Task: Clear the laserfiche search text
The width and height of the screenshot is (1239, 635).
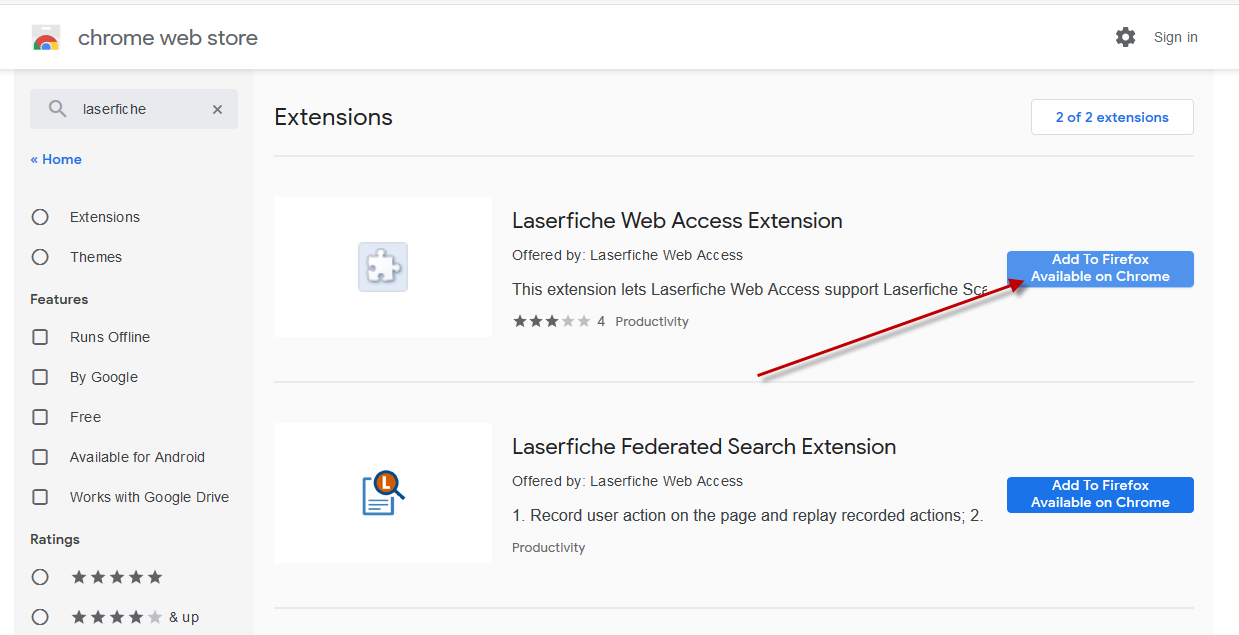Action: click(217, 109)
